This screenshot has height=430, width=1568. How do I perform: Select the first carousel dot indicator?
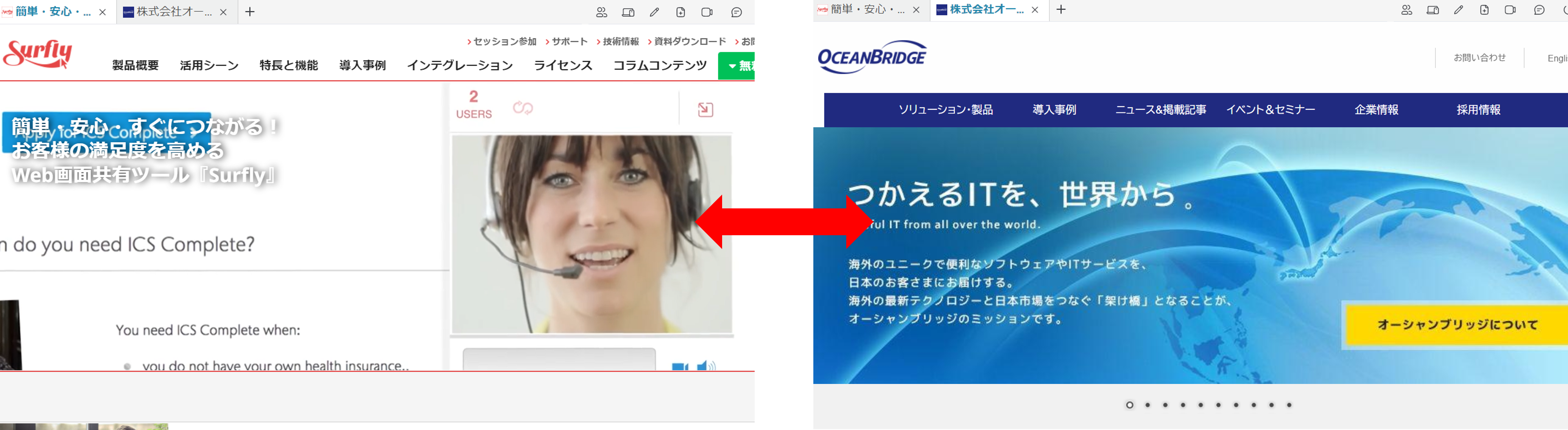[x=1130, y=405]
